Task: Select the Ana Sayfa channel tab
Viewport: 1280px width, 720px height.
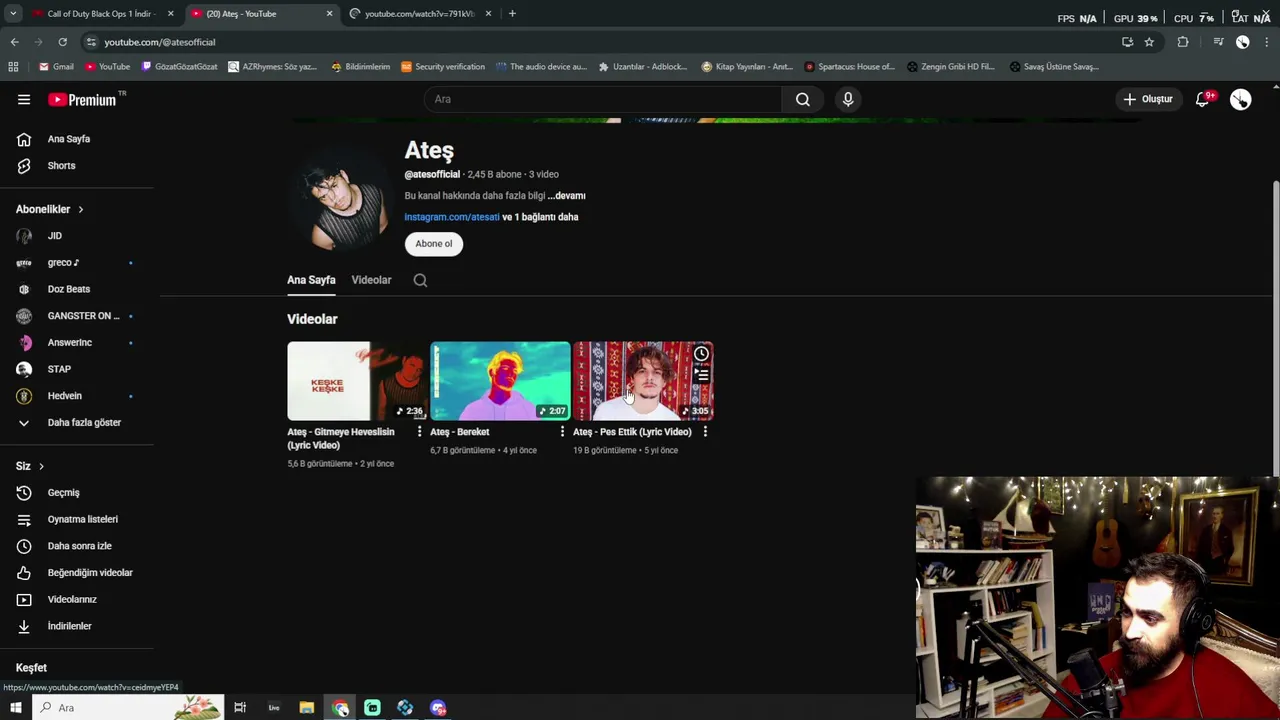Action: pyautogui.click(x=311, y=280)
